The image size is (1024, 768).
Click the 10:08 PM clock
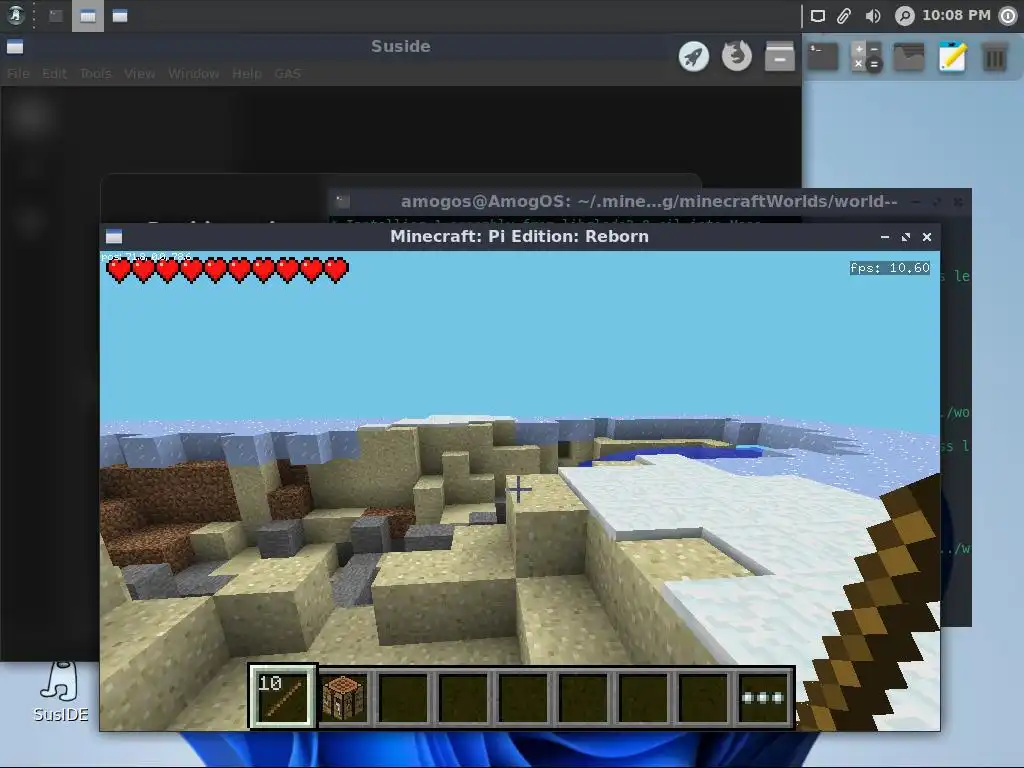[956, 15]
